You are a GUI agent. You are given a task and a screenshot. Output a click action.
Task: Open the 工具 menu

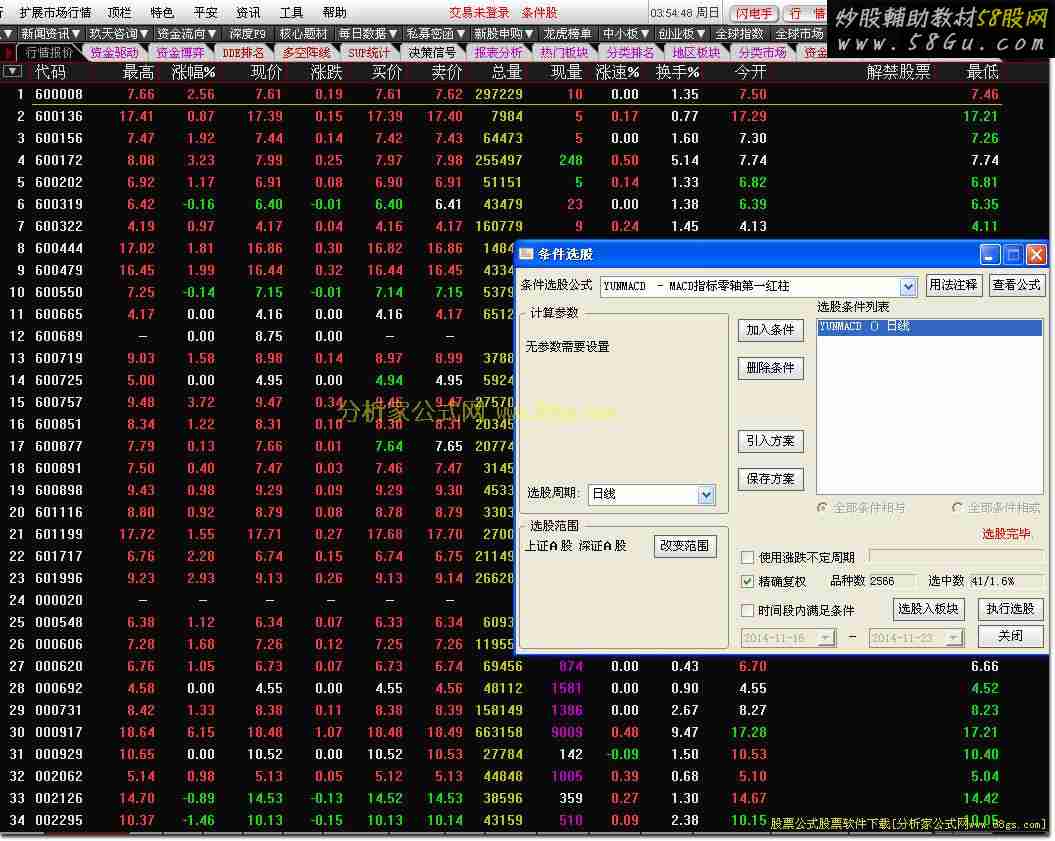tap(291, 12)
